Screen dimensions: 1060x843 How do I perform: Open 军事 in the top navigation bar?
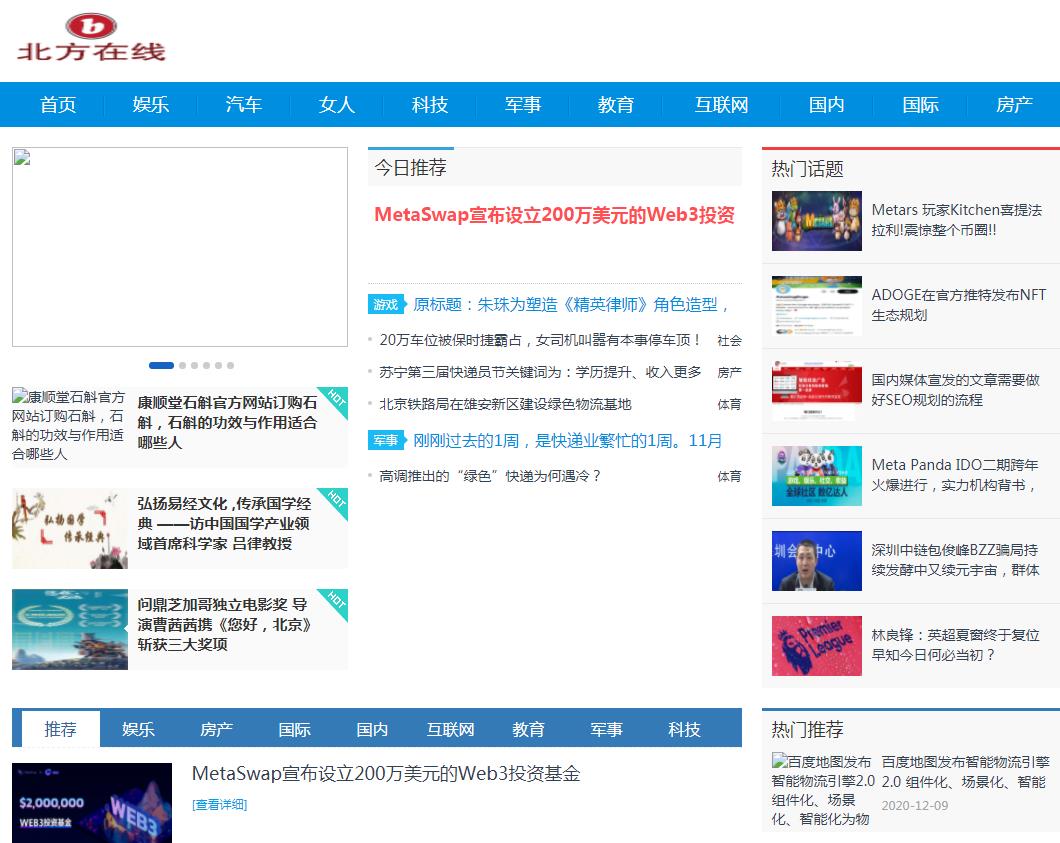click(523, 105)
